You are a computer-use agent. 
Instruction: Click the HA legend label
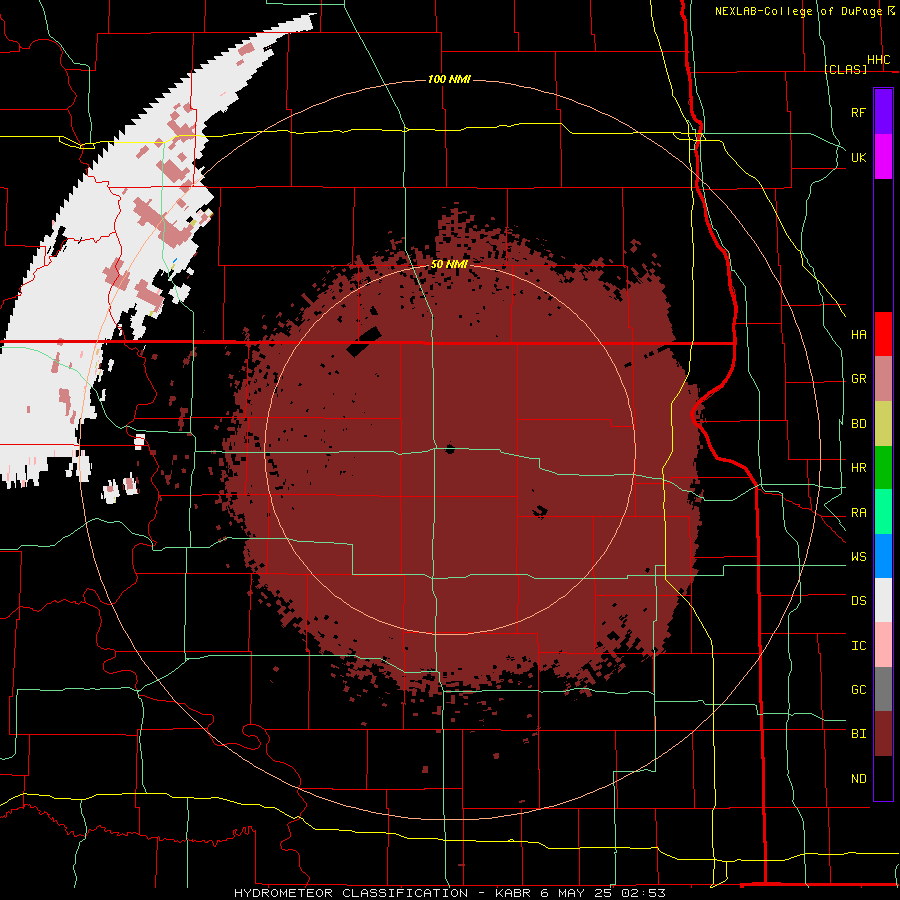pyautogui.click(x=858, y=334)
